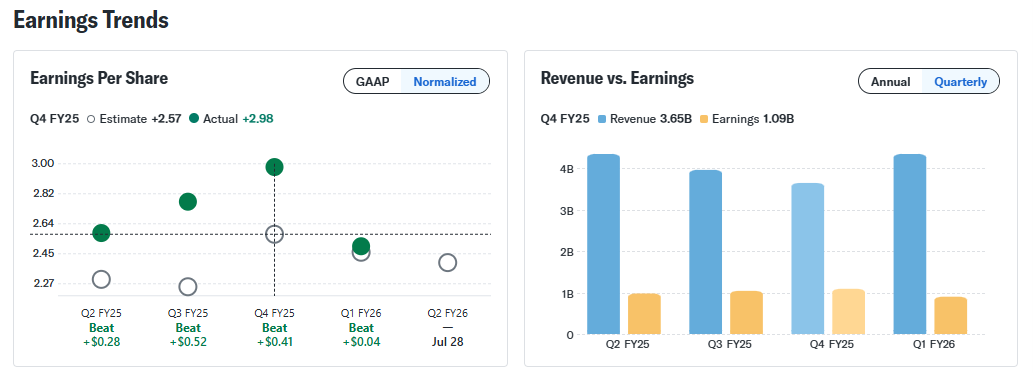Click the Beat +$0.52 label

pos(188,335)
